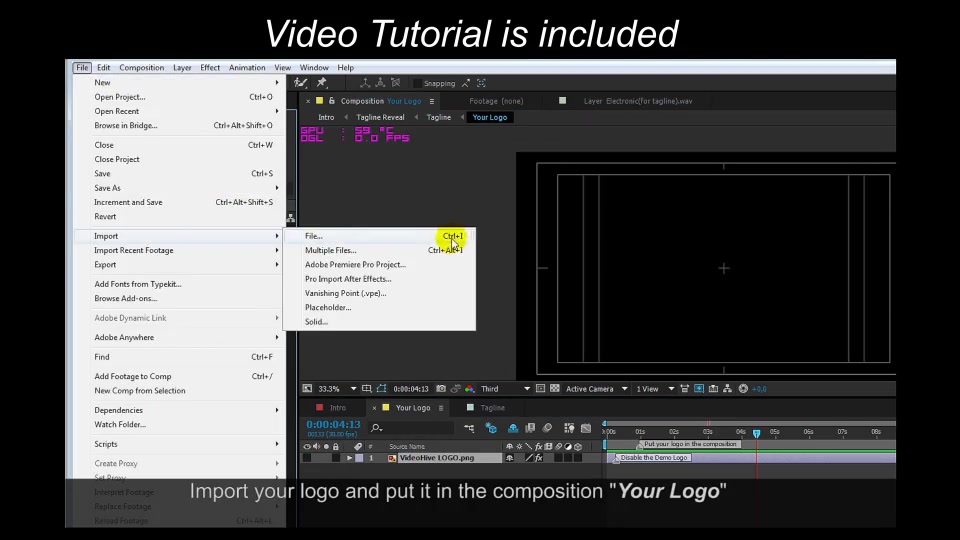Image resolution: width=960 pixels, height=540 pixels.
Task: Move the current time indicator playhead
Action: (x=756, y=433)
